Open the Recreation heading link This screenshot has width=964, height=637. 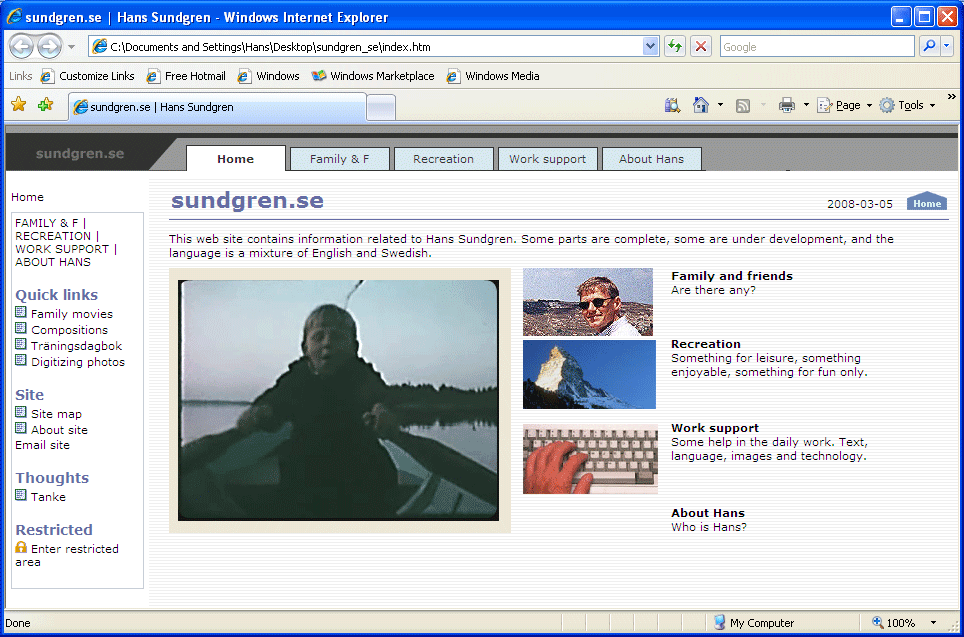pyautogui.click(x=706, y=344)
